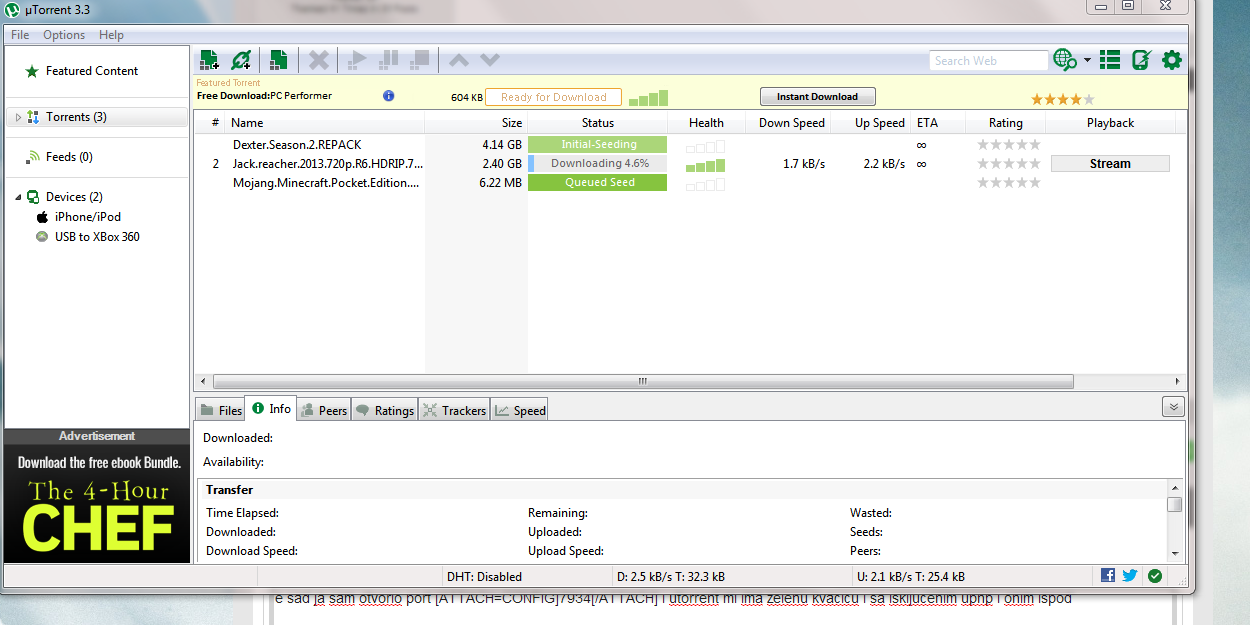1250x625 pixels.
Task: Select Featured Content in the sidebar
Action: [x=92, y=71]
